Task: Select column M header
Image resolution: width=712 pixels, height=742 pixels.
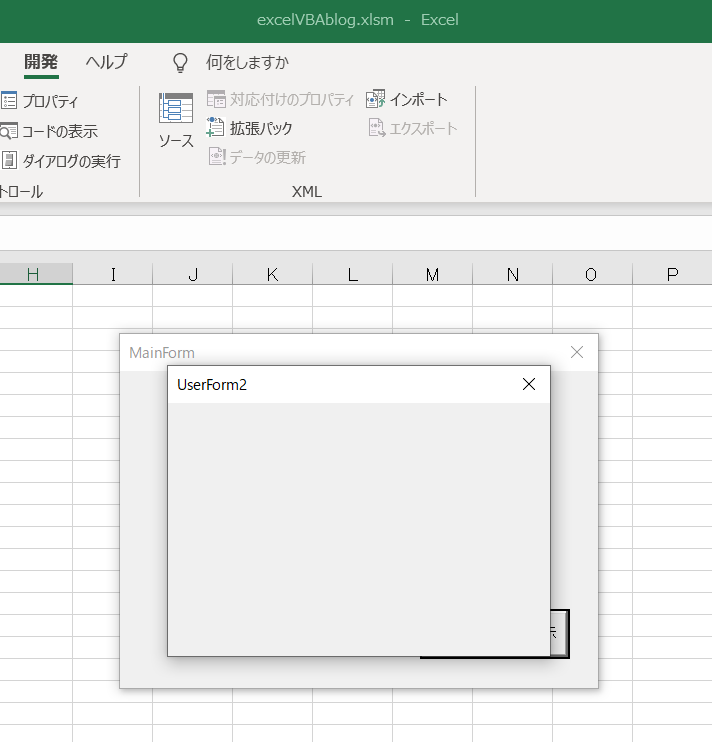Action: point(432,274)
